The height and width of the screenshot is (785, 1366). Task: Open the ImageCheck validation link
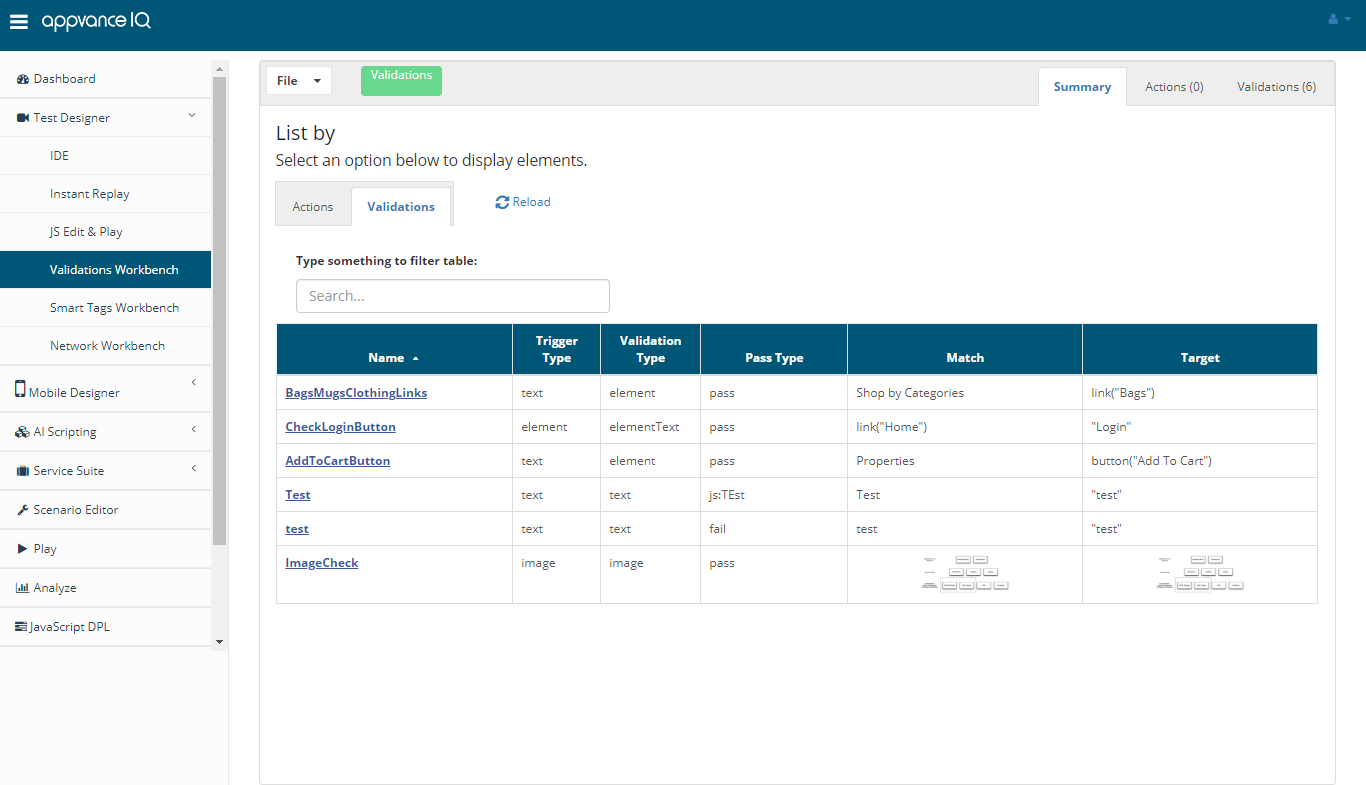click(322, 563)
